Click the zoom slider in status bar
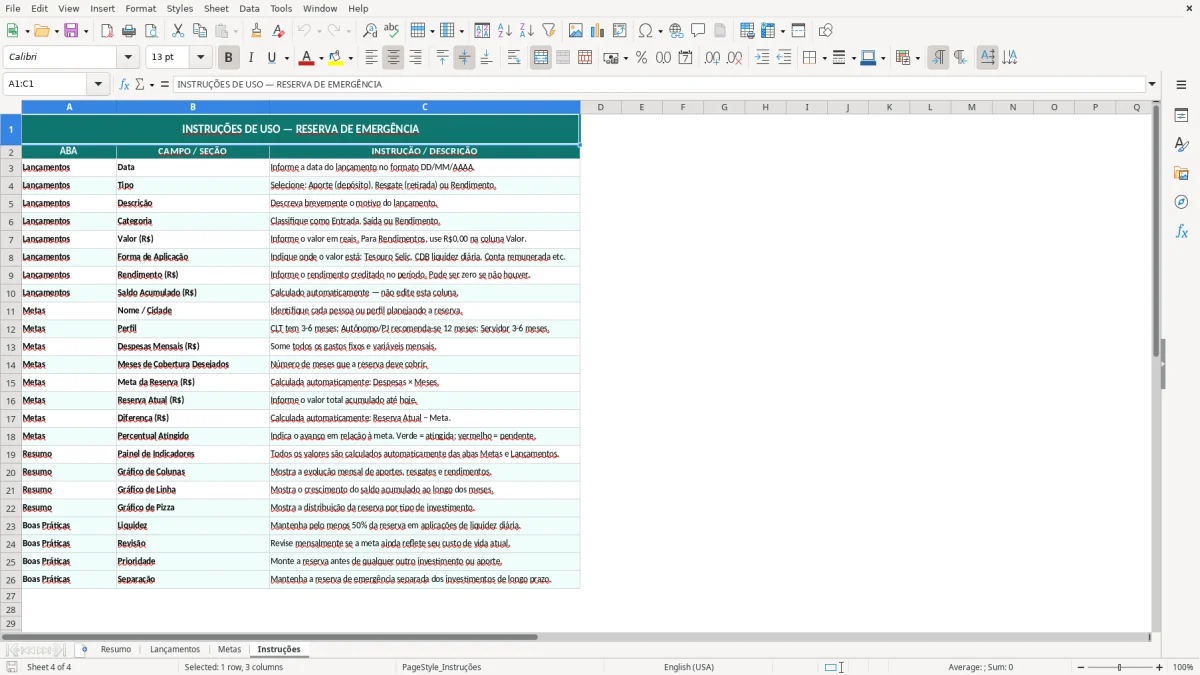The height and width of the screenshot is (675, 1200). coord(1120,667)
